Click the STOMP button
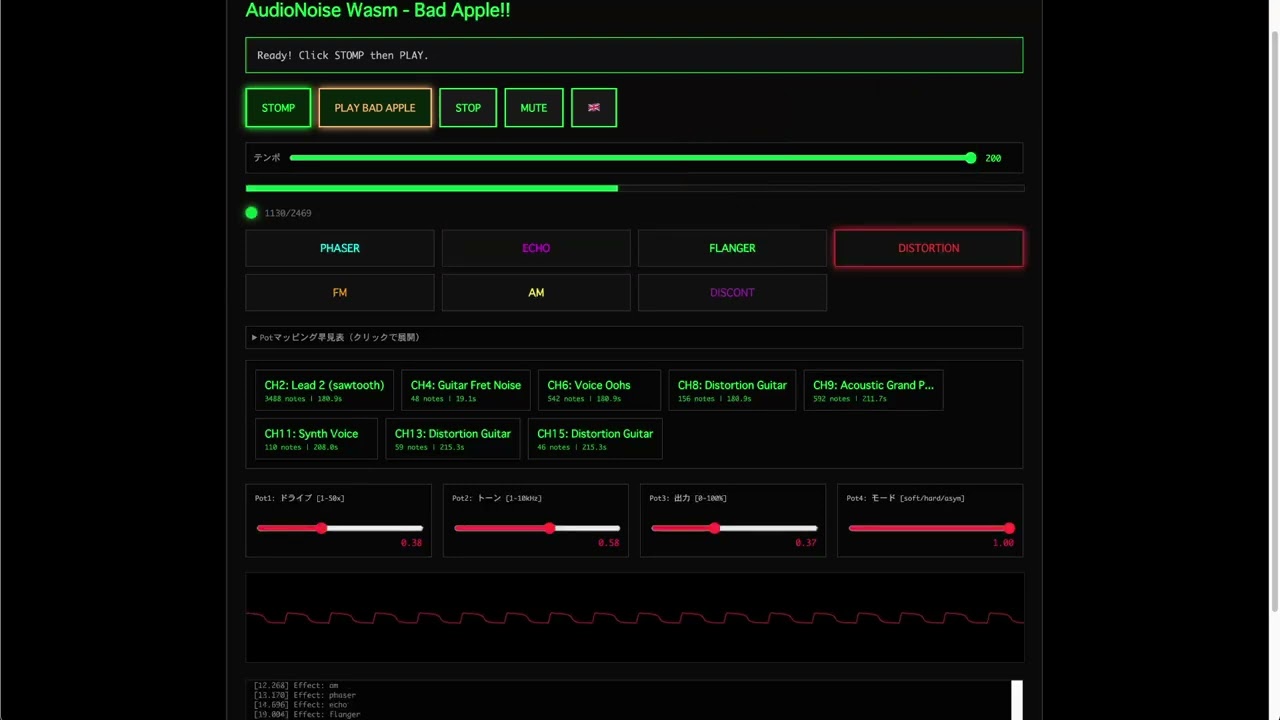Image resolution: width=1280 pixels, height=720 pixels. pyautogui.click(x=278, y=108)
